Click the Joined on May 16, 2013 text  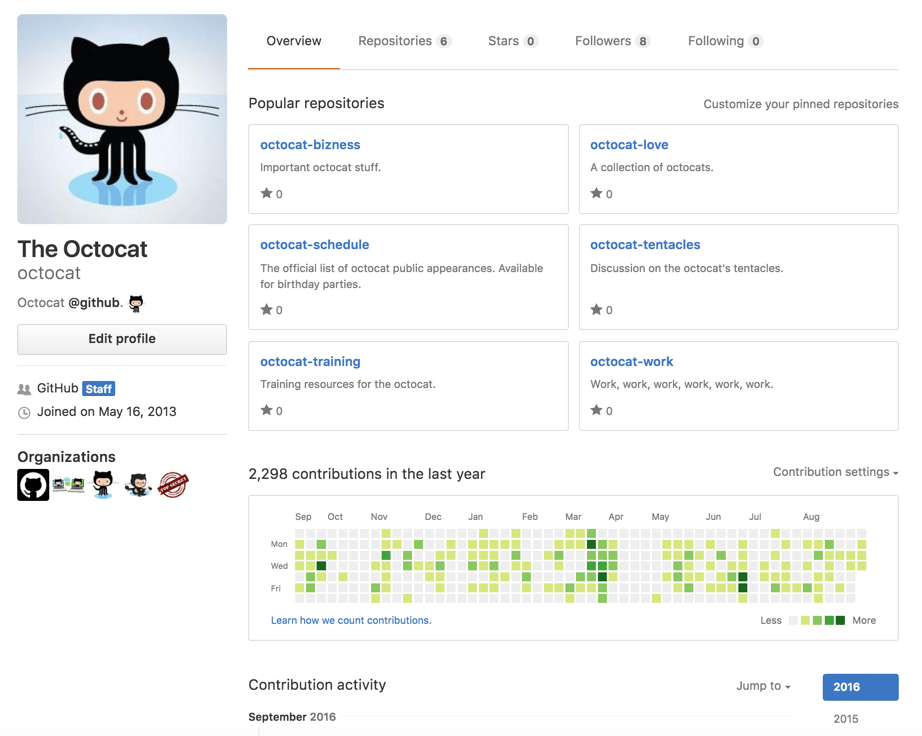(x=106, y=412)
